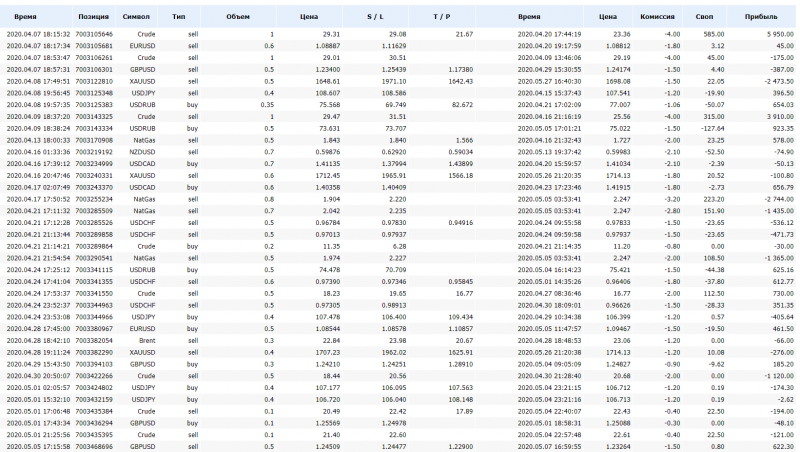Sort by the Прибыль column header
Viewport: 800px width, 452px height.
pos(761,17)
